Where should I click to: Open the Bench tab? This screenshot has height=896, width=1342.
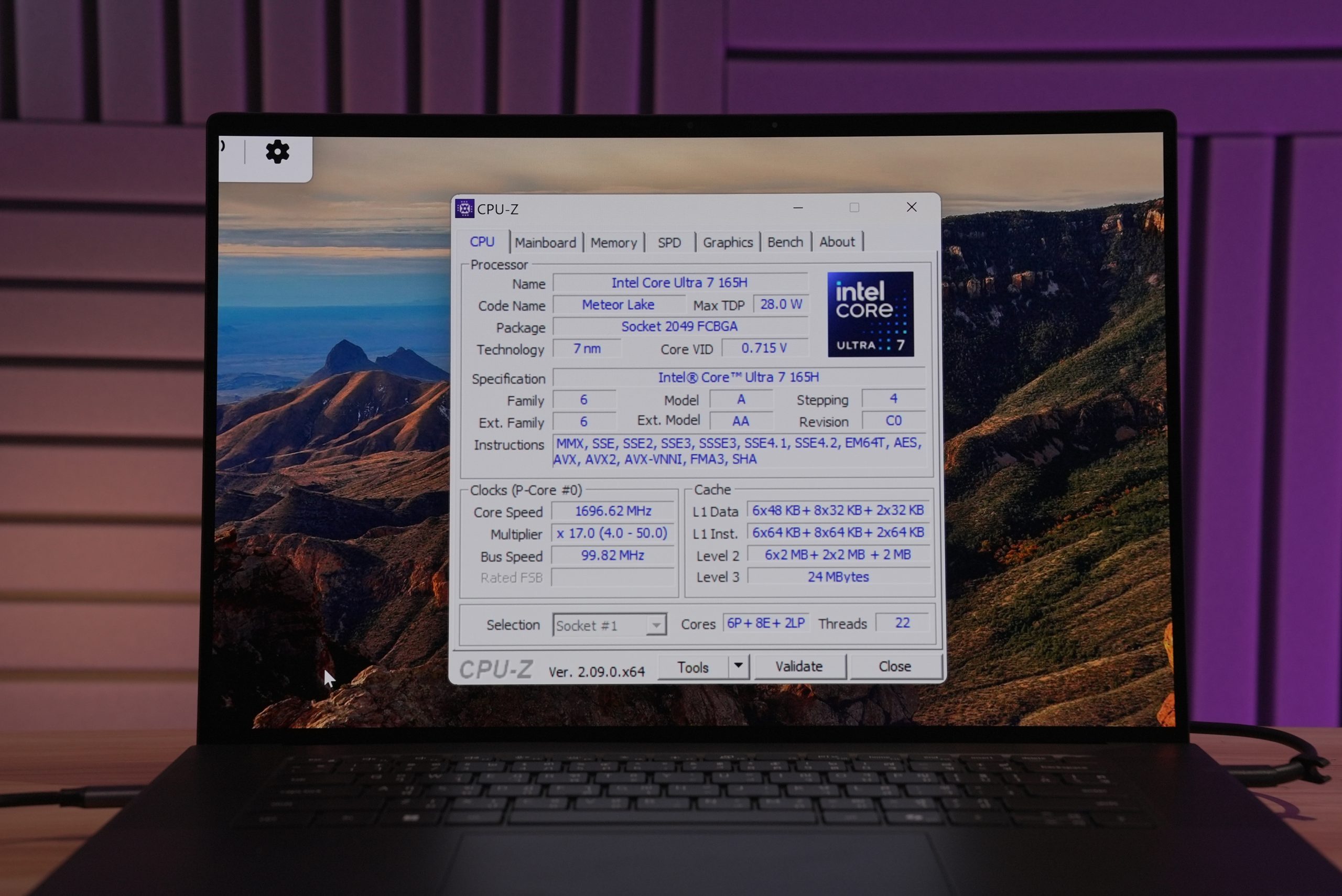[785, 242]
